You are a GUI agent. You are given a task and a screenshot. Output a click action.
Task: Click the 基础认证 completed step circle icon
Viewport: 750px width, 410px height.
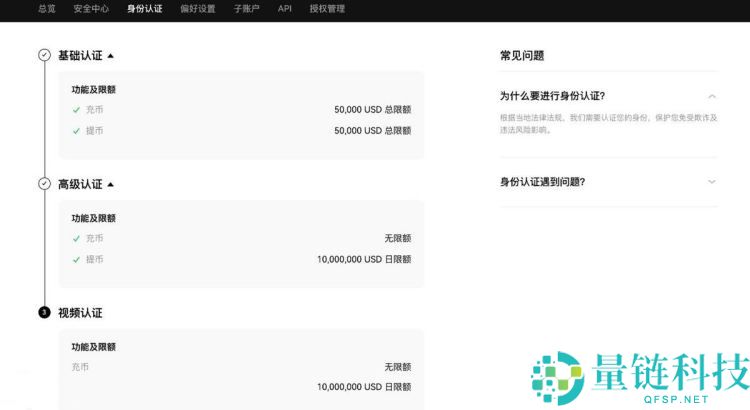44,55
